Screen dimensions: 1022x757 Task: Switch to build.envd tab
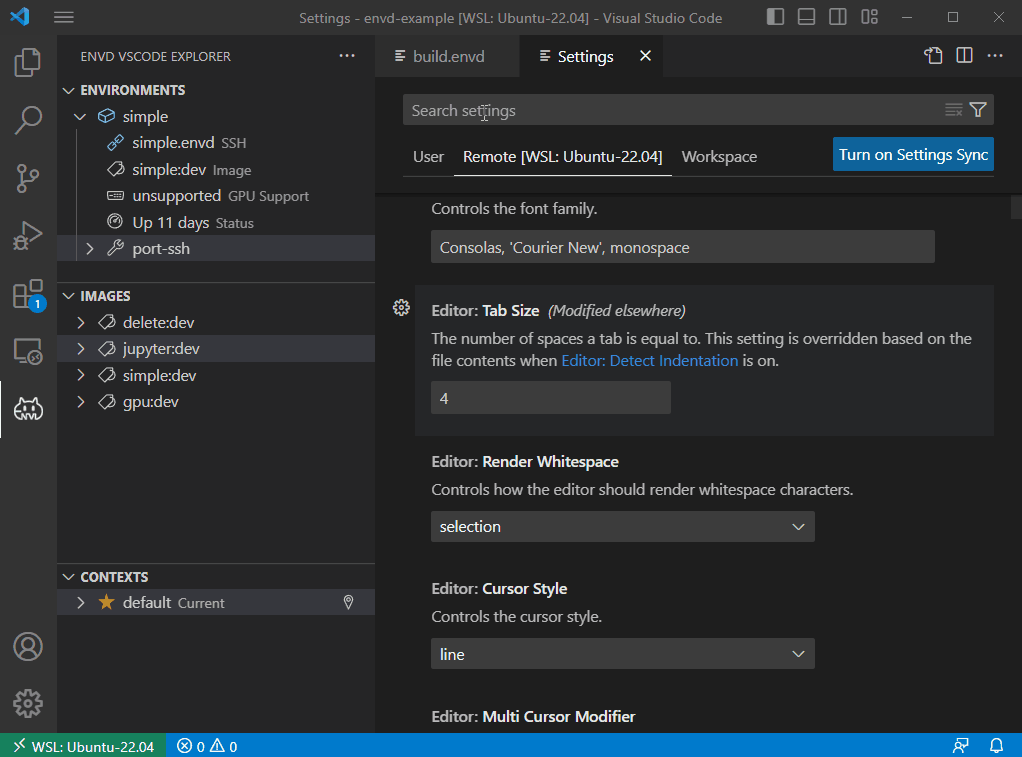click(x=448, y=56)
